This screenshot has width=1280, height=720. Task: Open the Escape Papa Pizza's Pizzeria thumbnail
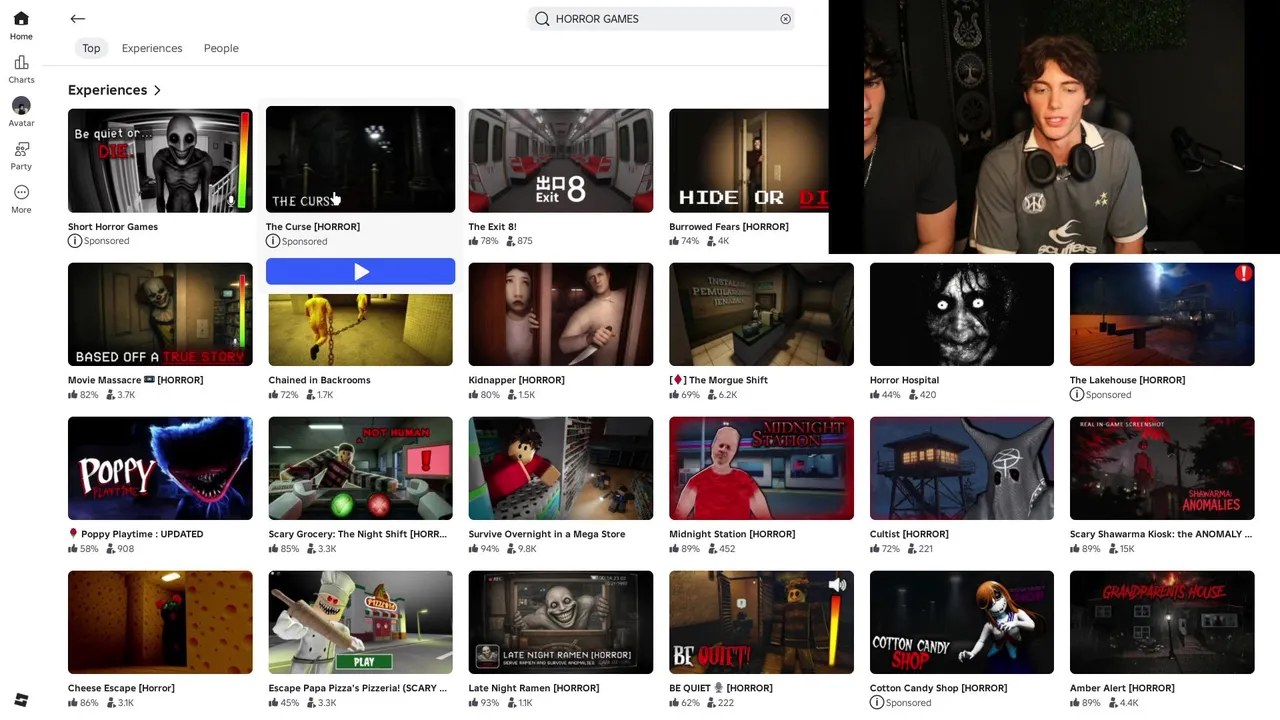[x=360, y=622]
